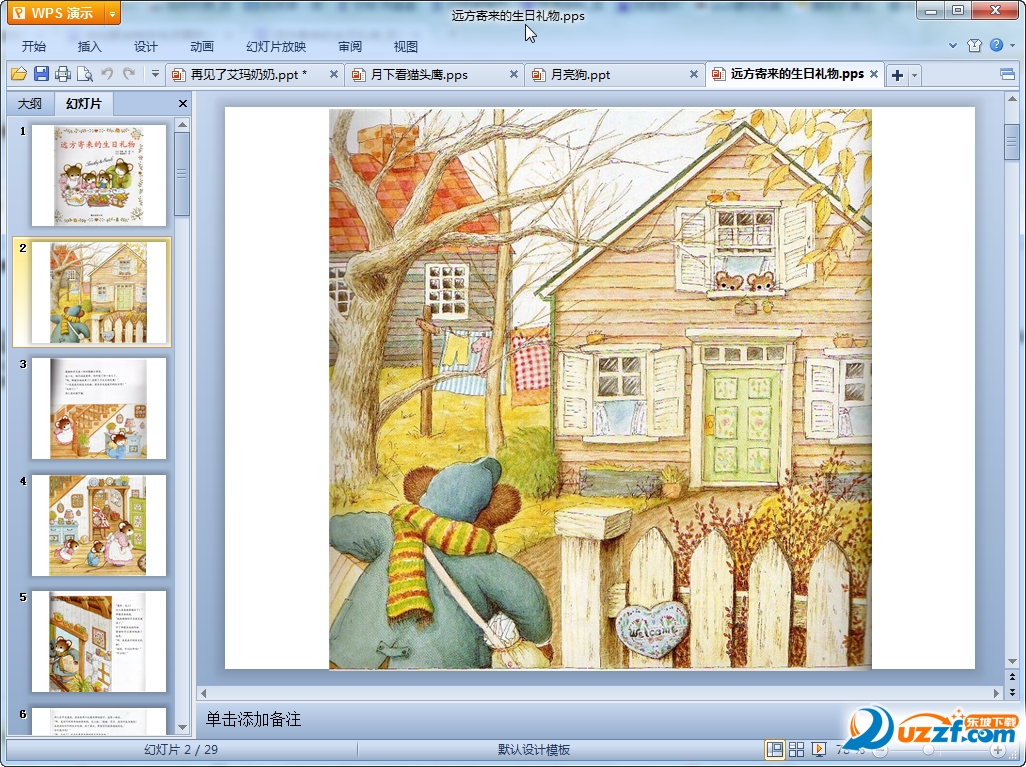Undo last action arrow icon
The image size is (1026, 767).
tap(107, 74)
